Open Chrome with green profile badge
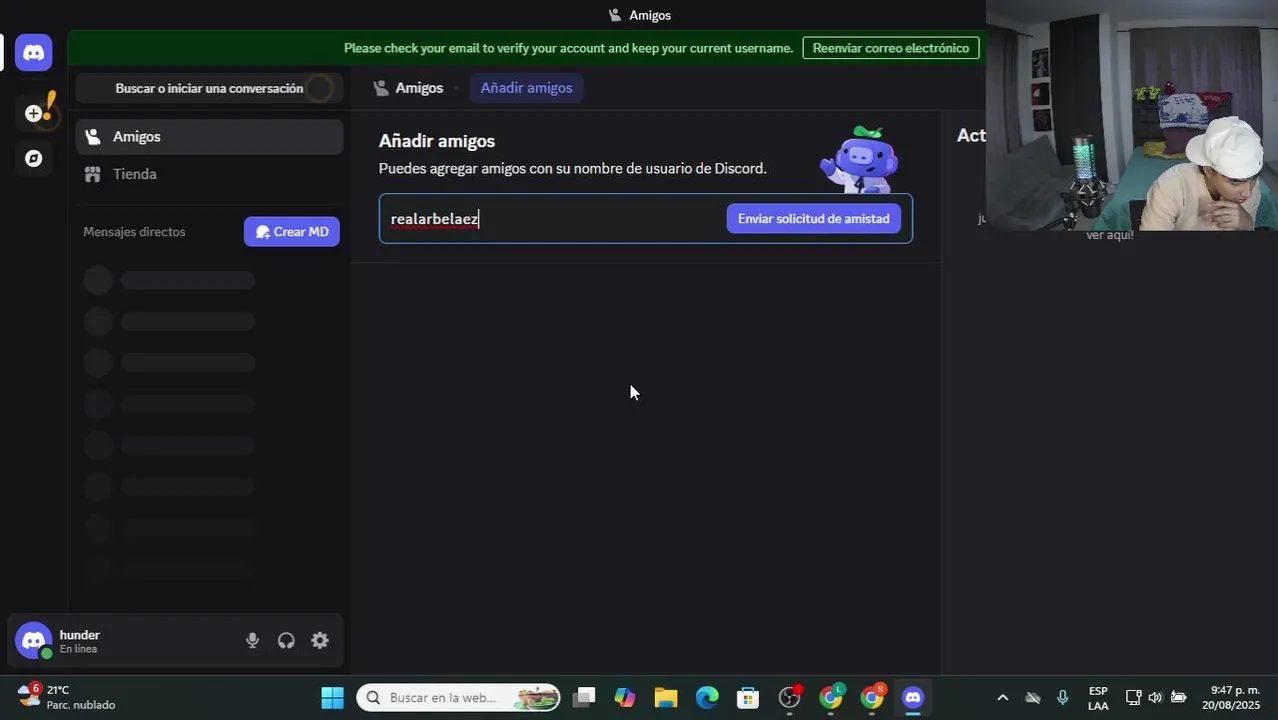Screen dimensions: 1278x720 [831, 698]
